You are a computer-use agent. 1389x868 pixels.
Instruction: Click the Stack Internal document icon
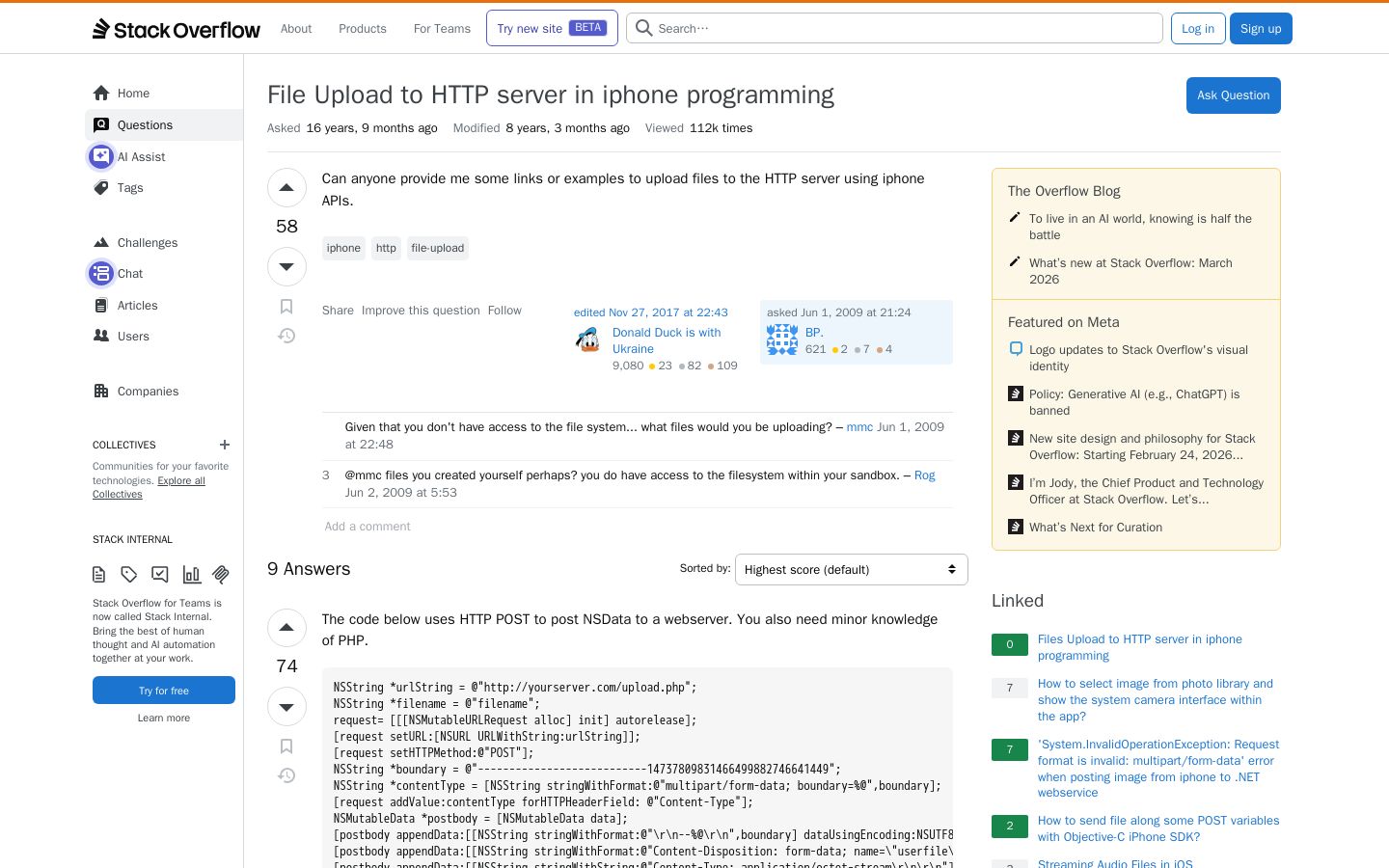[x=98, y=575]
